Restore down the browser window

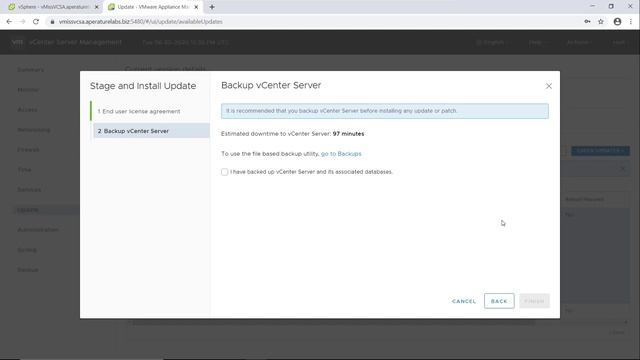pos(611,7)
